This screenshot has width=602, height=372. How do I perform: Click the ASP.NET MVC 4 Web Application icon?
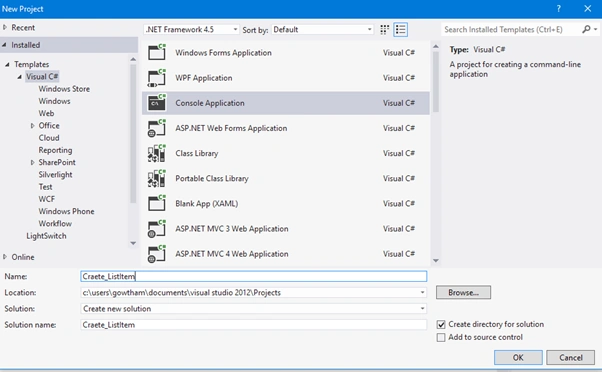(157, 254)
